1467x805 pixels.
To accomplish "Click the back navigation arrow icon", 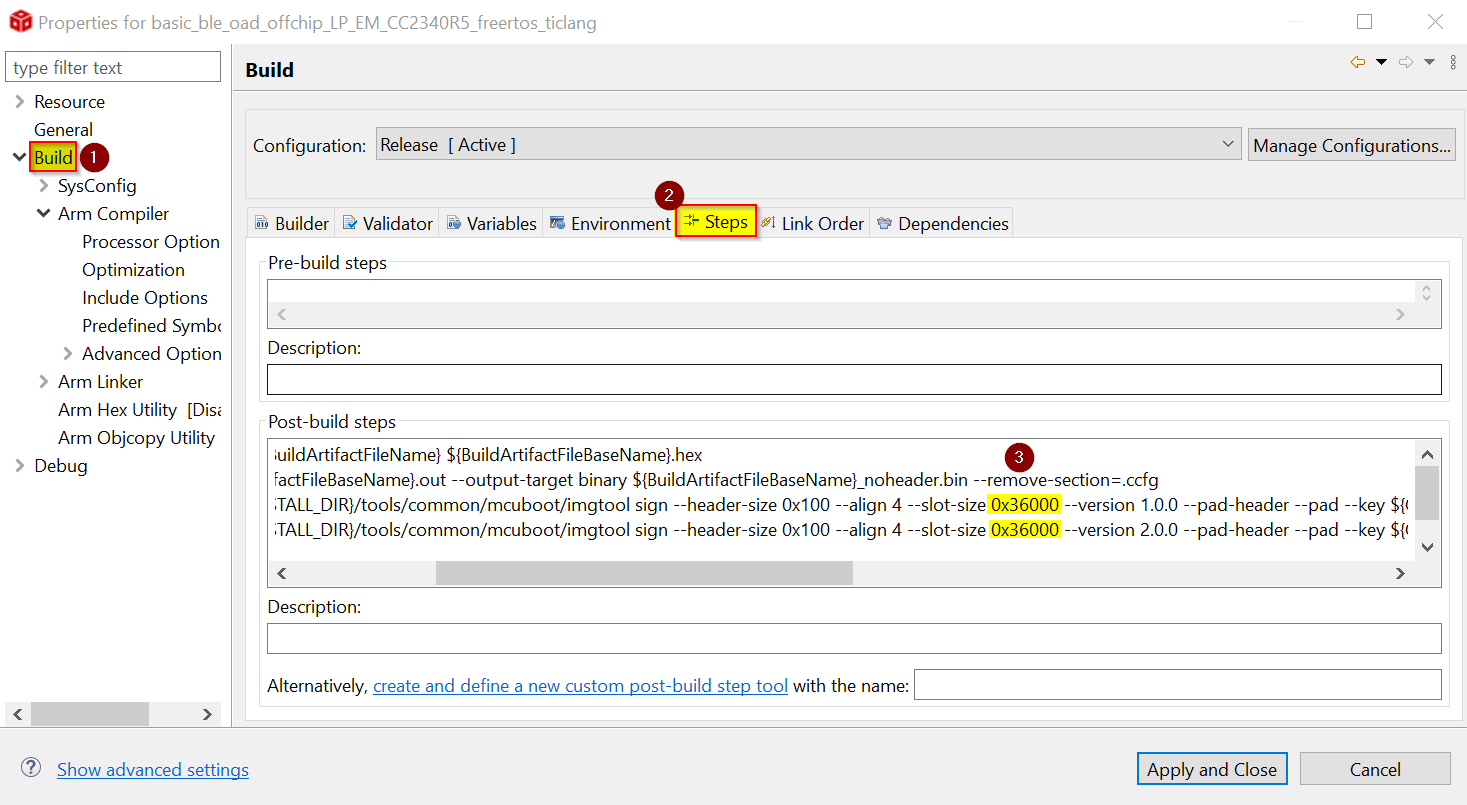I will pos(1357,62).
